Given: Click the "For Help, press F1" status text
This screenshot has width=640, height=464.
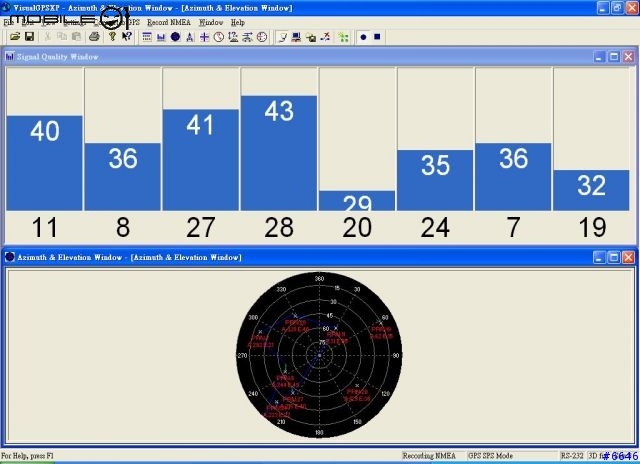Looking at the screenshot, I should tap(27, 456).
